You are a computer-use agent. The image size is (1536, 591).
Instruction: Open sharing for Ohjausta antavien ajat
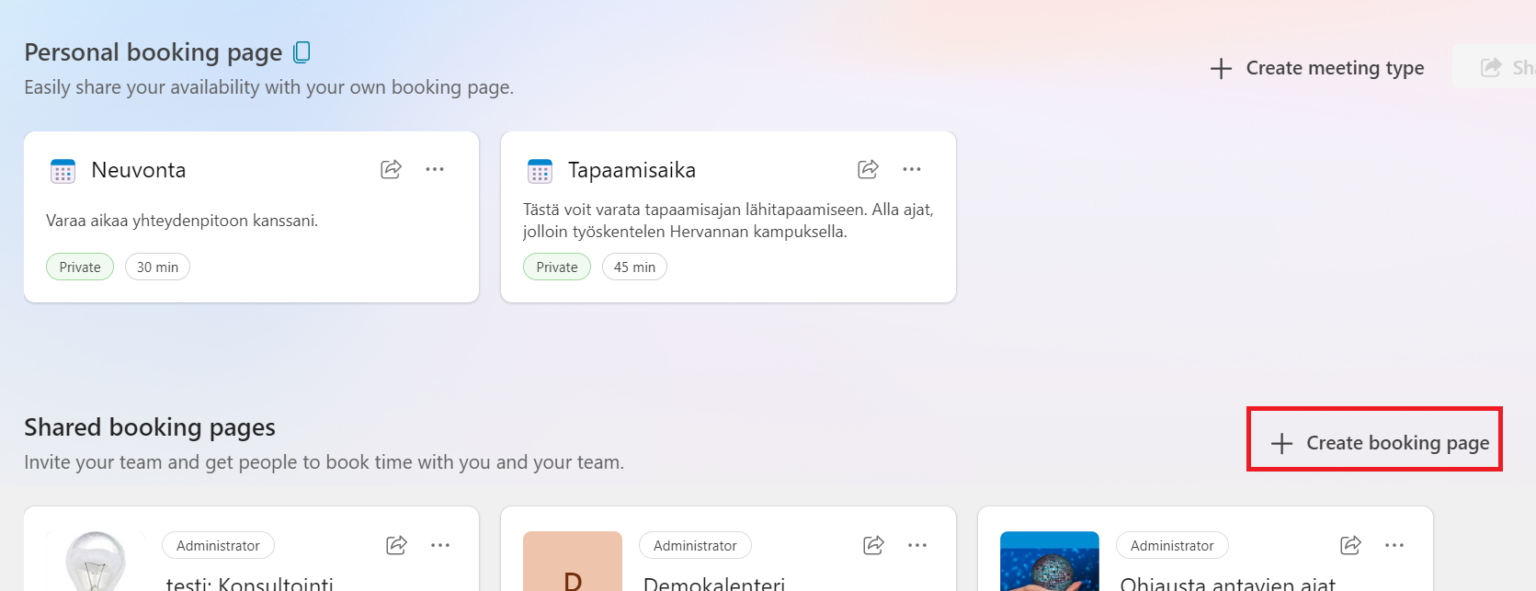[x=1349, y=545]
